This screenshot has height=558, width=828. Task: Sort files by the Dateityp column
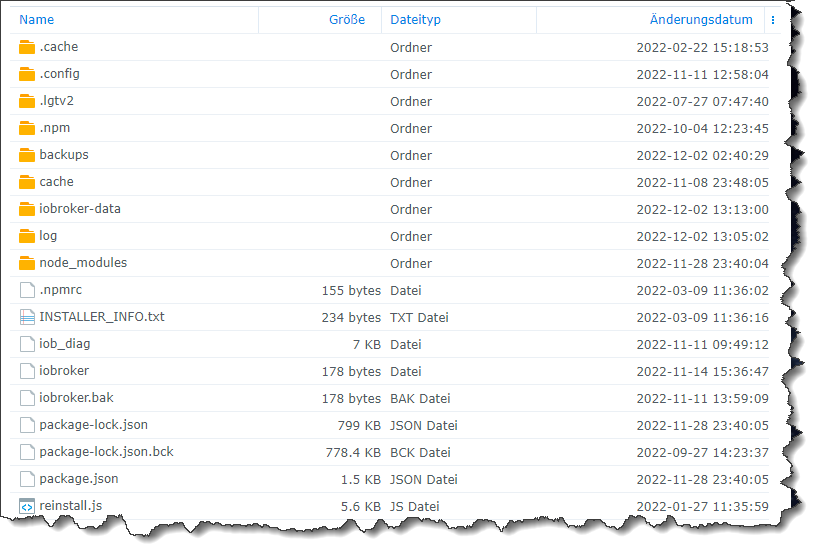[x=416, y=20]
